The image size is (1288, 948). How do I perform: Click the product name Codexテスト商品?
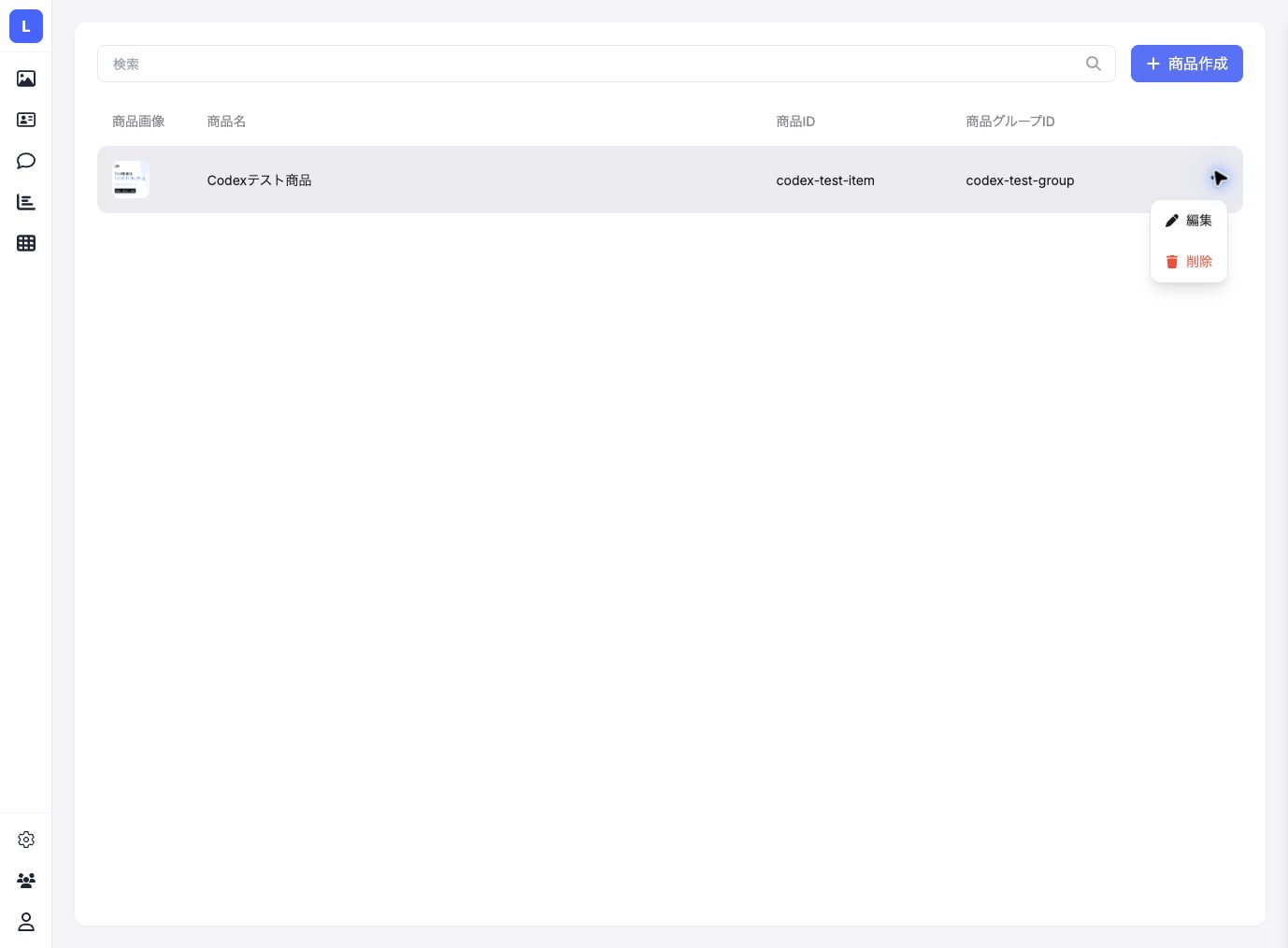[x=259, y=180]
